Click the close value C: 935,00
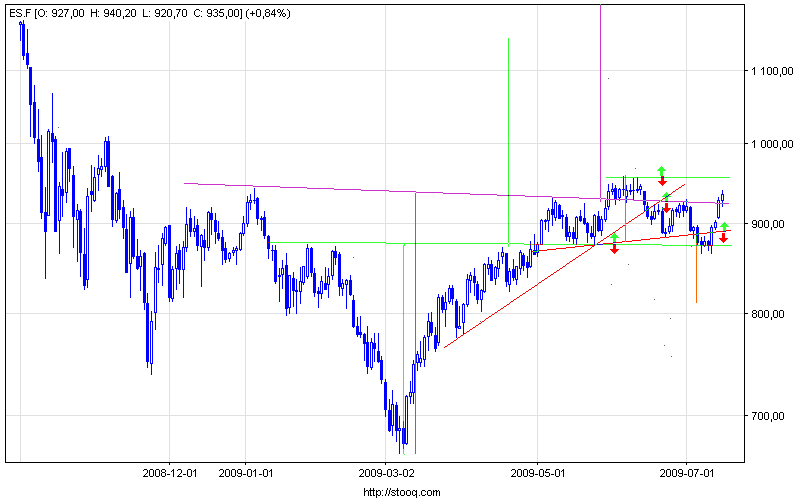Screen dimensions: 800x500 click(216, 14)
